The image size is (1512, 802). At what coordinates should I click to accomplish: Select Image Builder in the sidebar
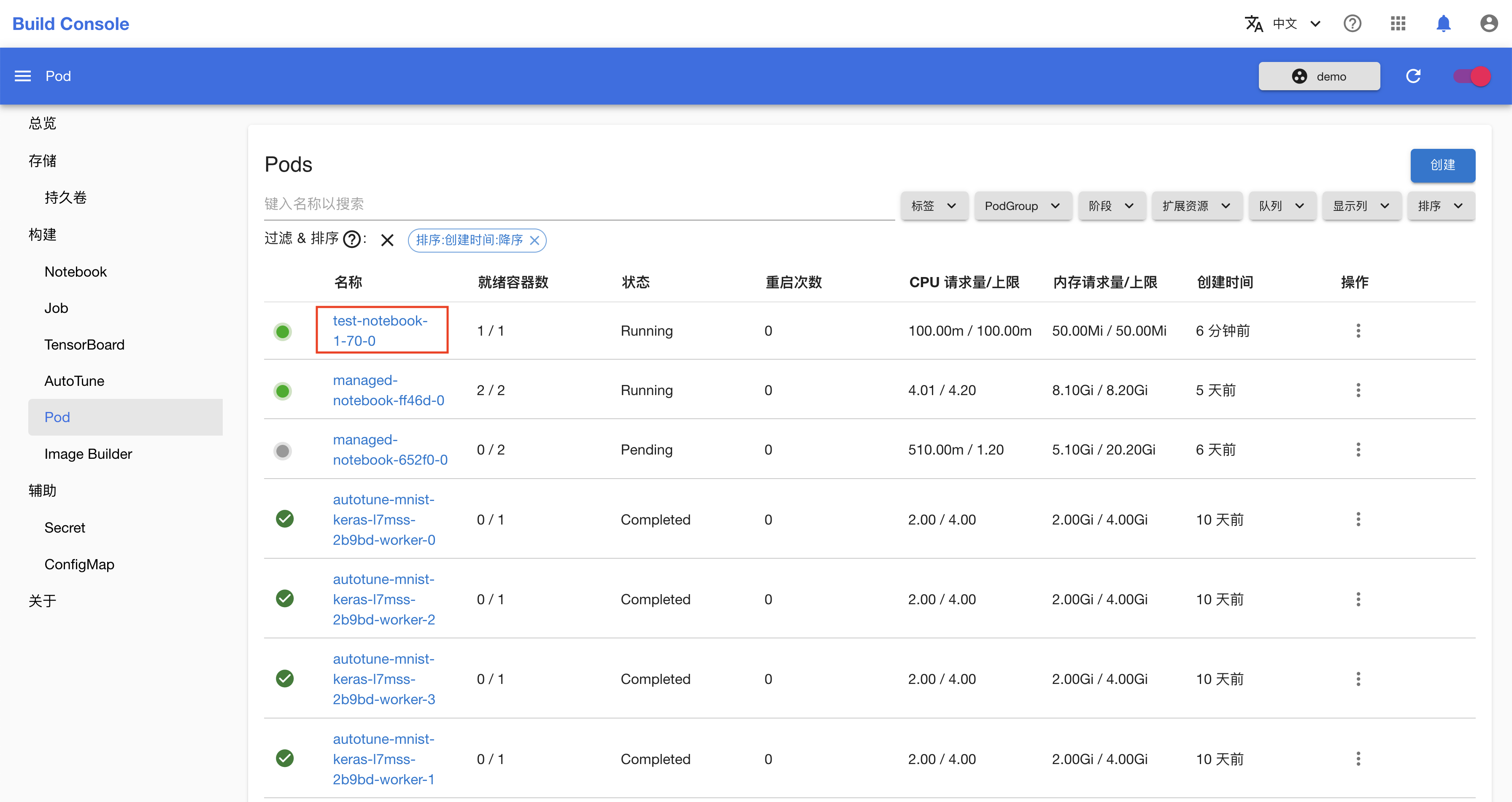(89, 454)
